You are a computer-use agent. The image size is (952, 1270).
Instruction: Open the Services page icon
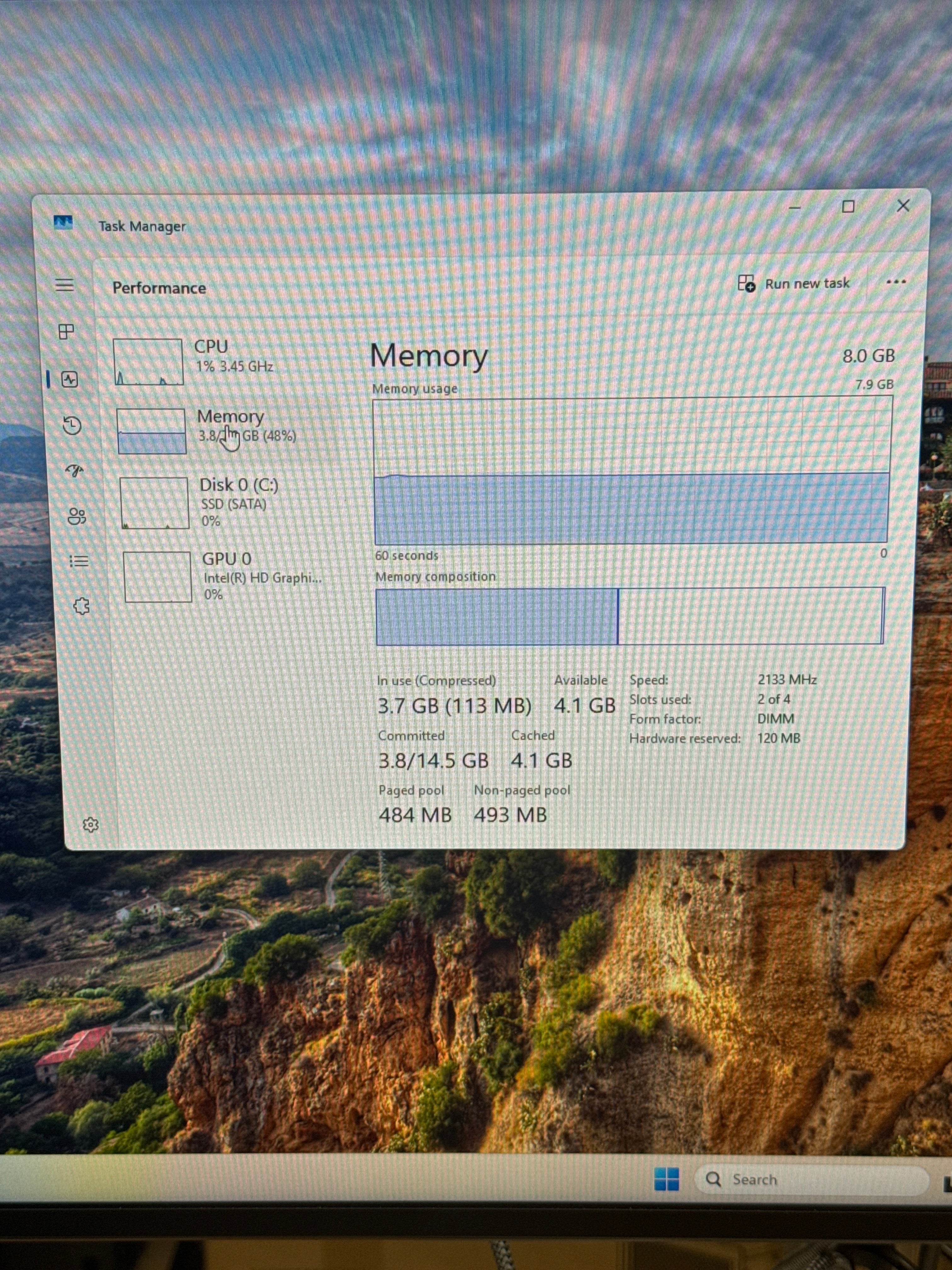(x=82, y=606)
